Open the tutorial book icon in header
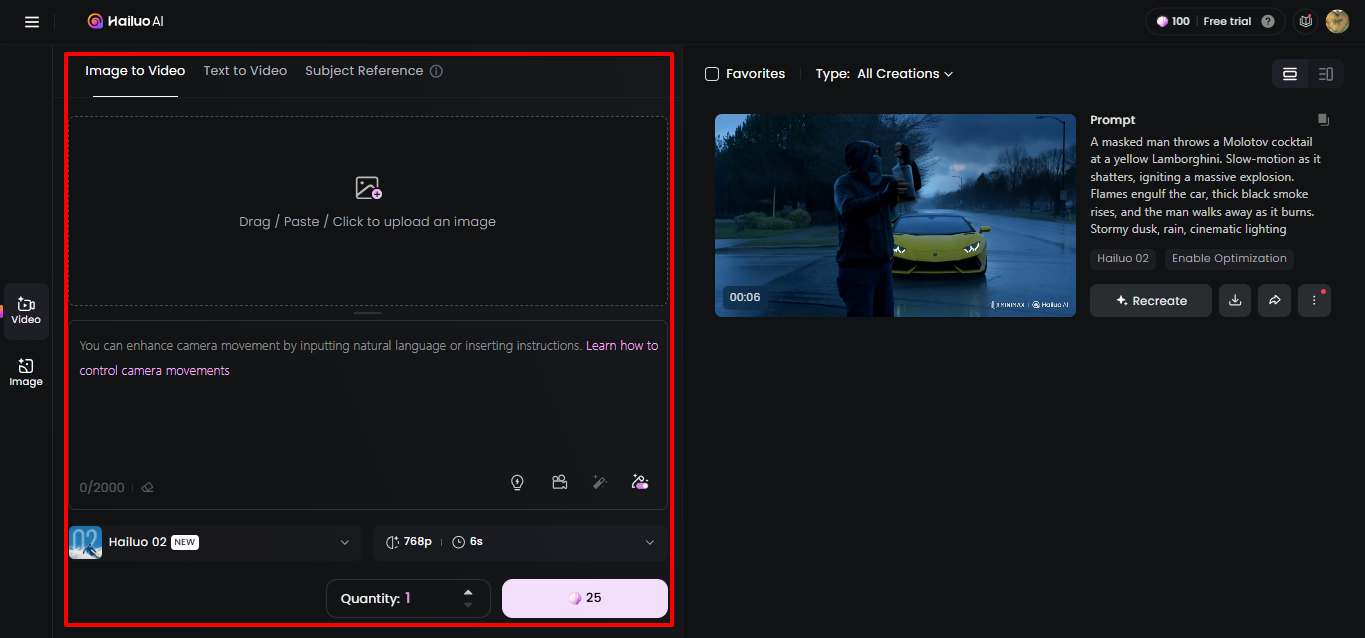This screenshot has height=638, width=1365. coord(1304,21)
